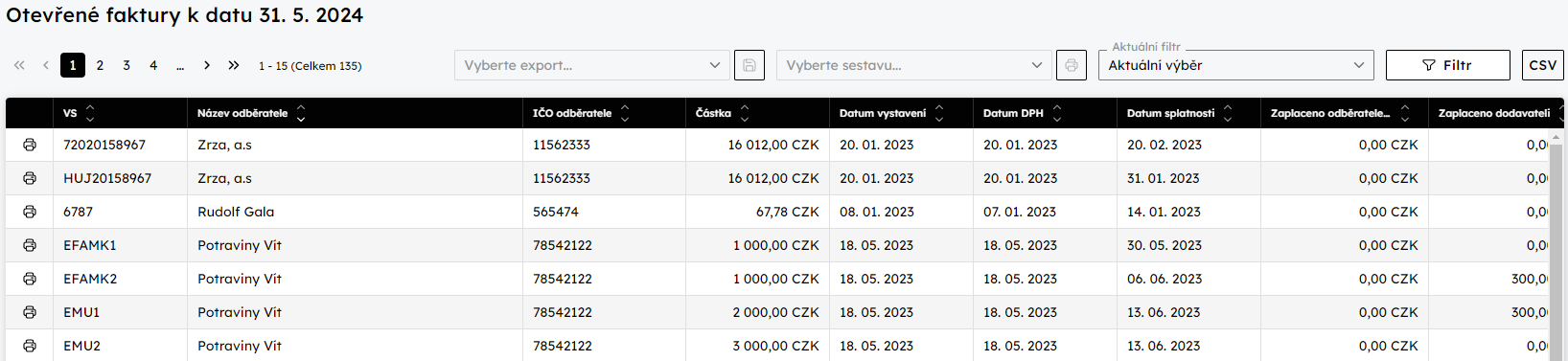Click DPH date 07. 01. 2023

1020,212
